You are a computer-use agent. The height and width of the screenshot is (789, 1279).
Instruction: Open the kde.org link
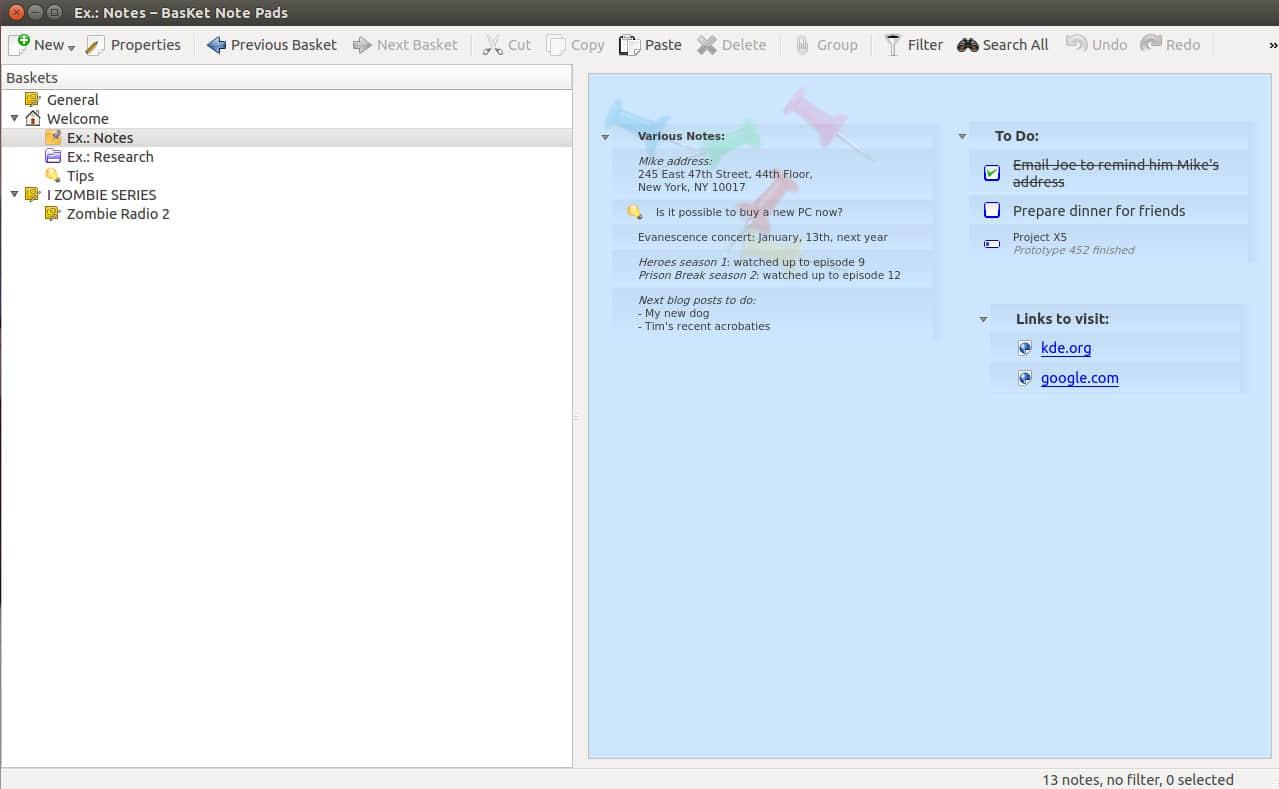[x=1066, y=348]
